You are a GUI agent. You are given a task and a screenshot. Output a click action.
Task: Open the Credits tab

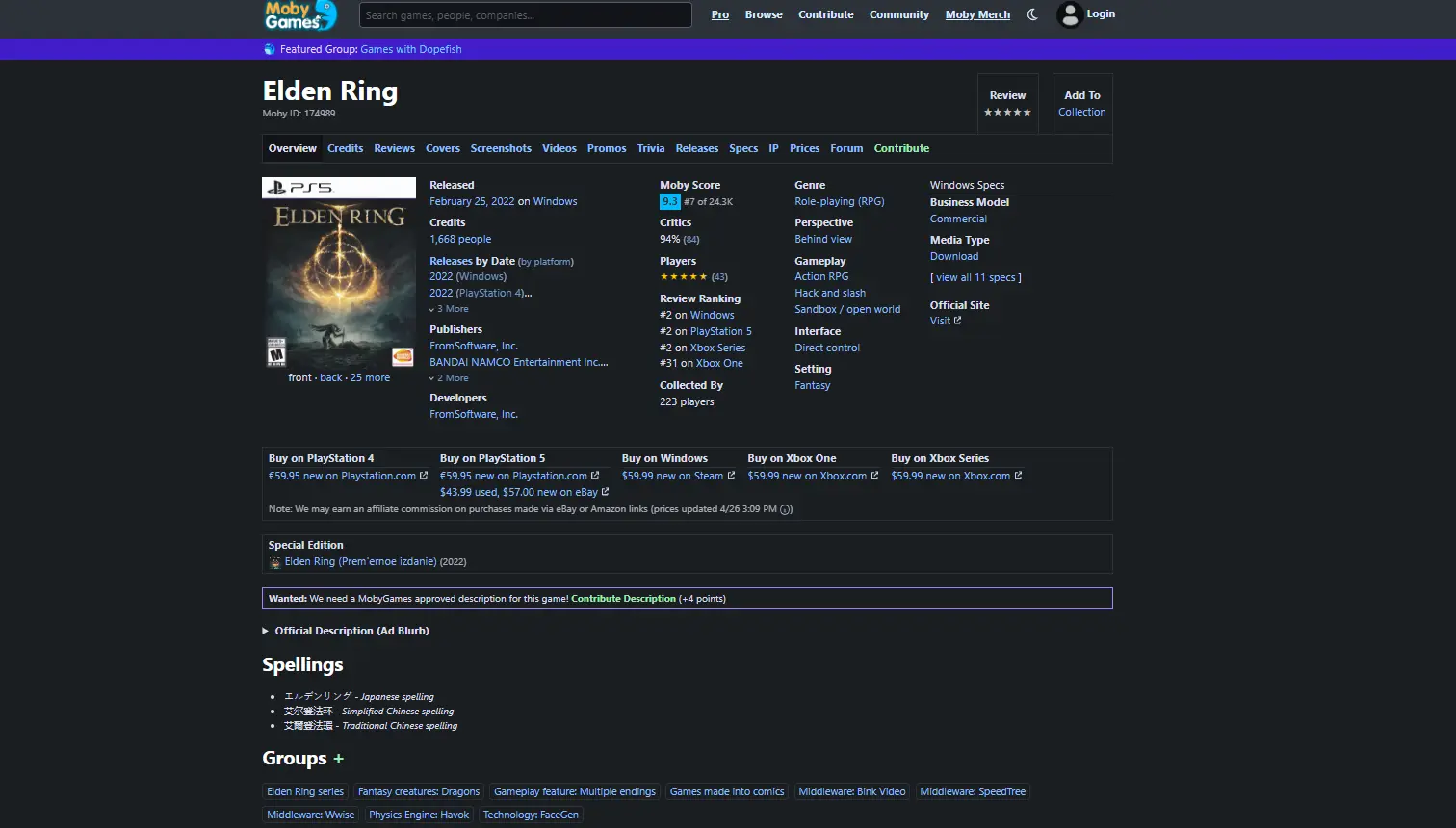[345, 148]
